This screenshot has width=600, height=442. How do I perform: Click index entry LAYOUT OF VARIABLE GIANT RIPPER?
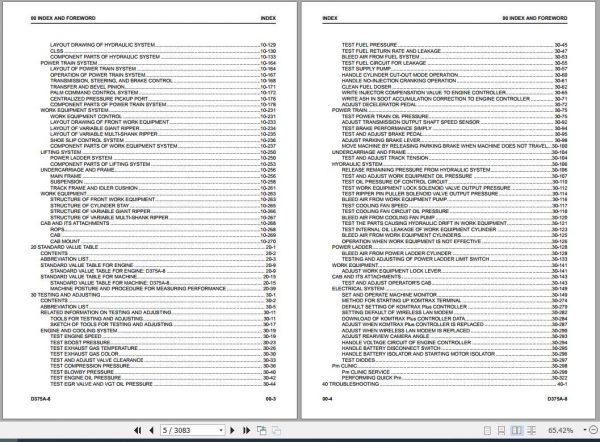(x=95, y=128)
